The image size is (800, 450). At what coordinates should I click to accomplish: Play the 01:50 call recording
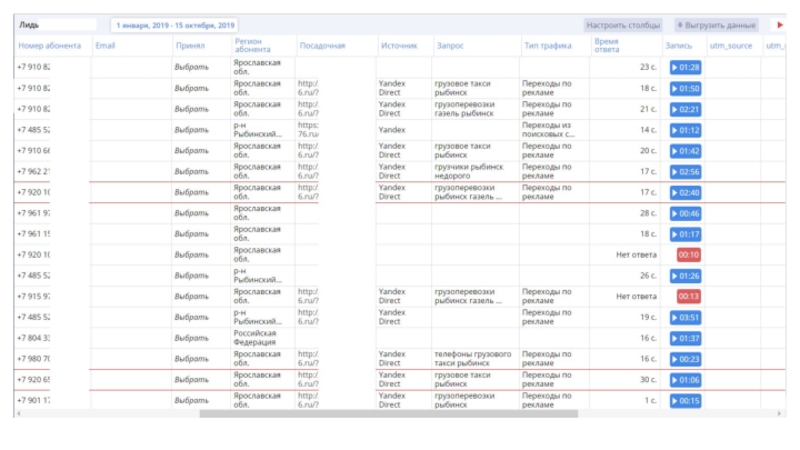point(685,88)
